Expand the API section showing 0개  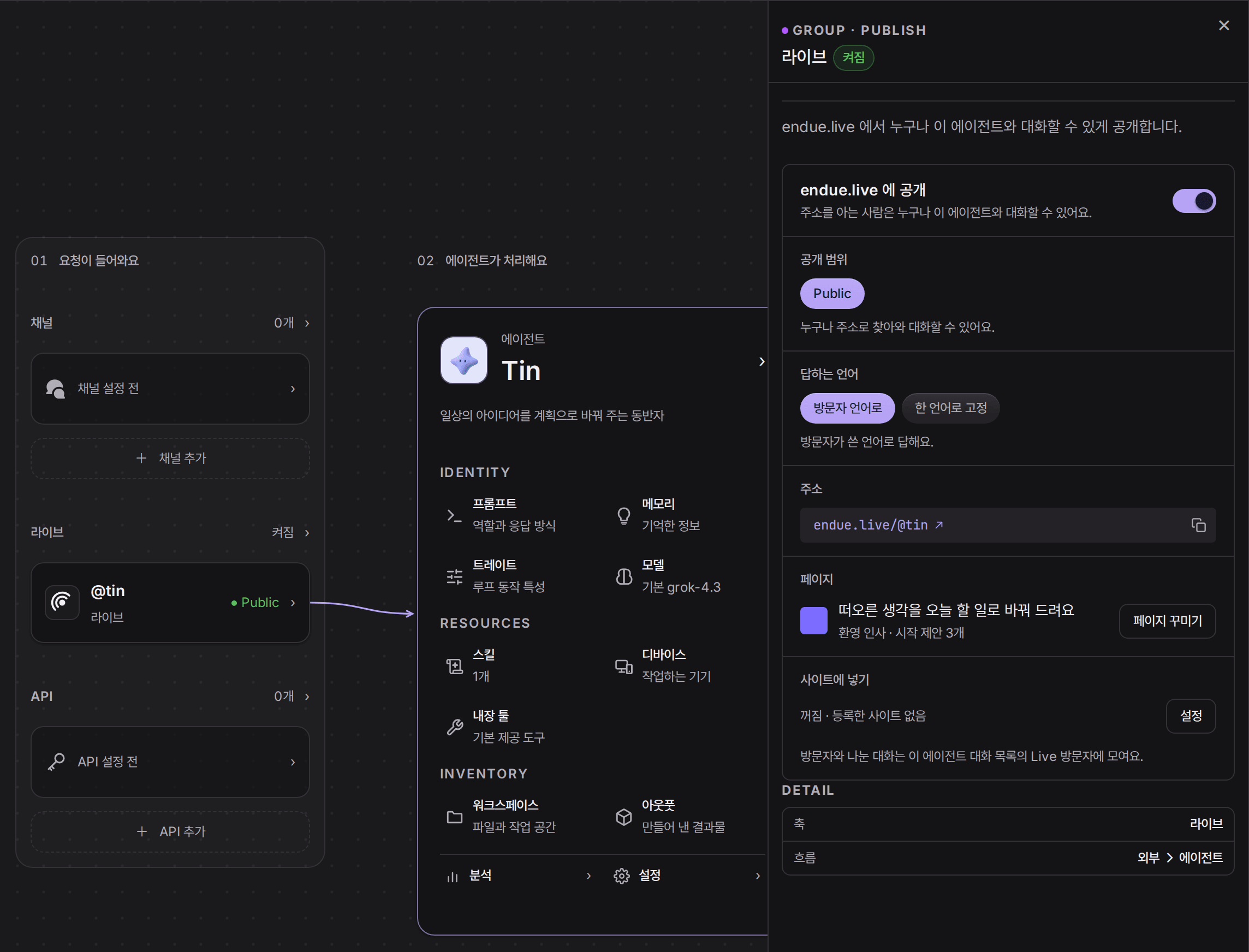pos(170,697)
